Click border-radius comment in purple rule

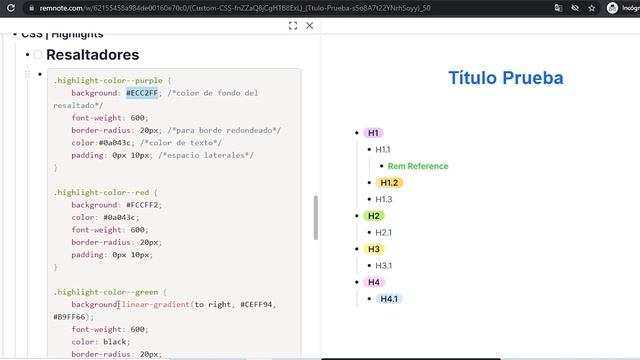point(224,130)
